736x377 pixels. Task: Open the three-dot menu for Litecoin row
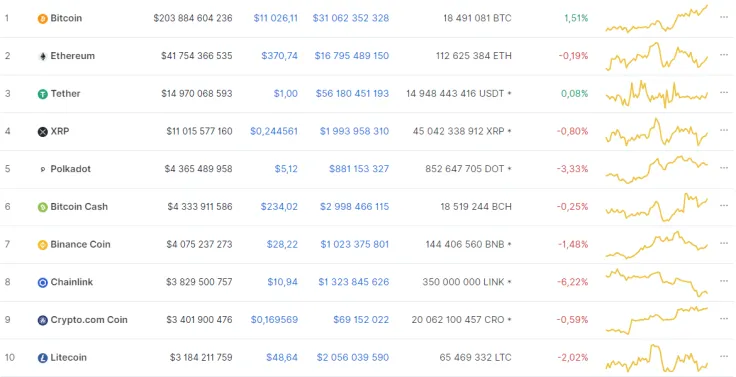click(x=723, y=356)
